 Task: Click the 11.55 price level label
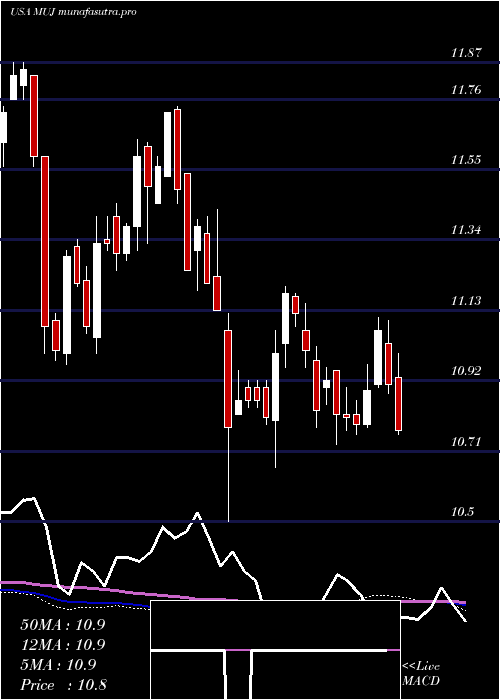pos(466,160)
